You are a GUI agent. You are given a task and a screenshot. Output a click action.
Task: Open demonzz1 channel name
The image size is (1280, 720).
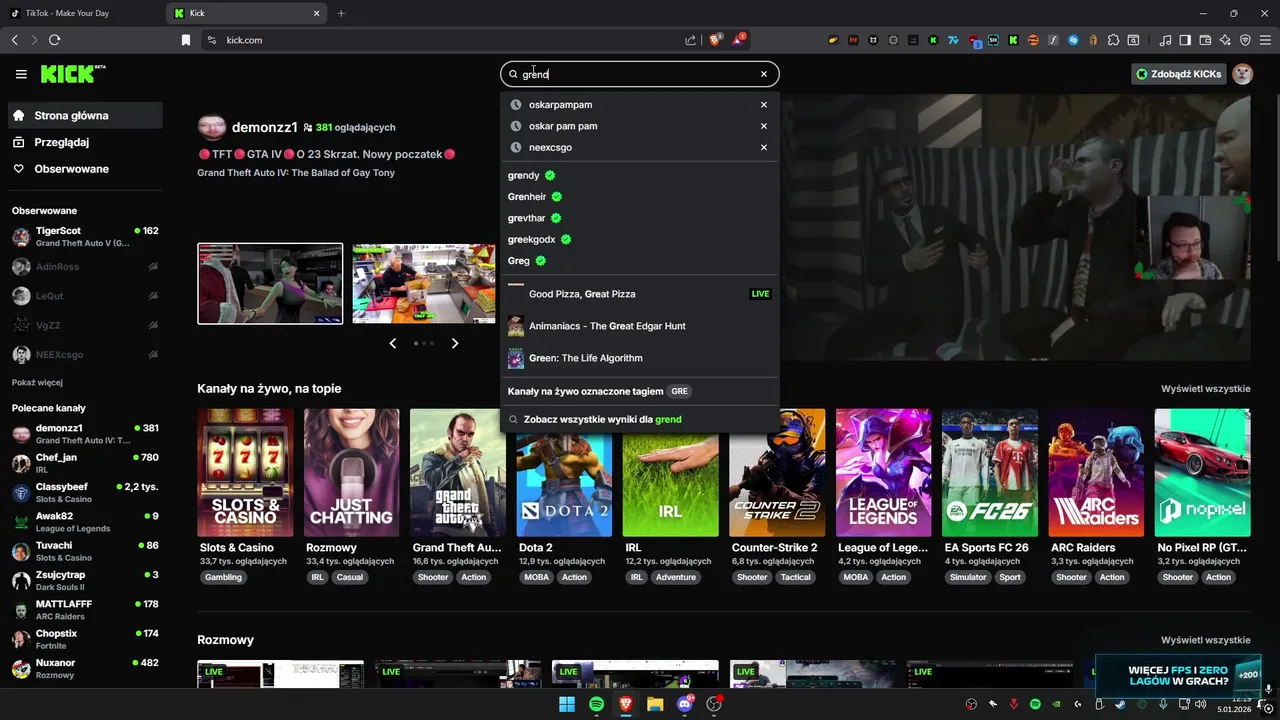264,127
